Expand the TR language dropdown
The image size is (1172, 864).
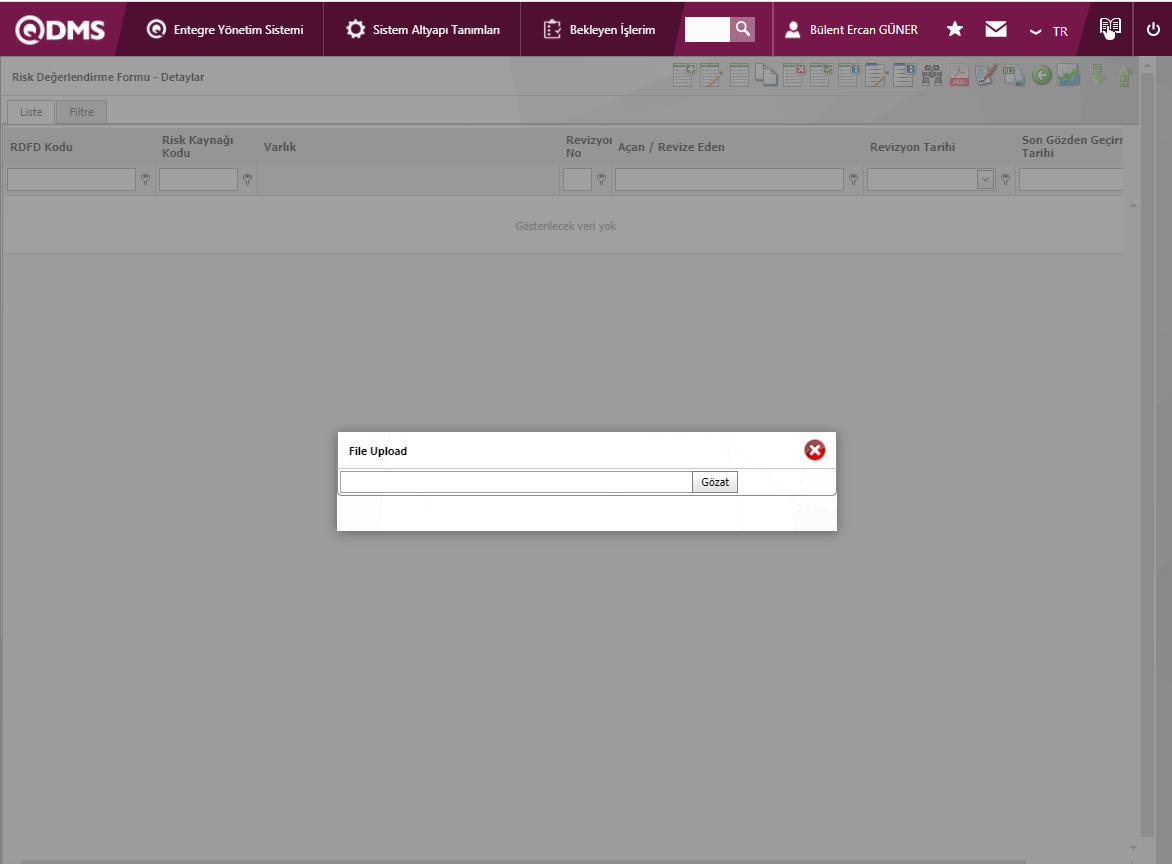click(x=1049, y=31)
